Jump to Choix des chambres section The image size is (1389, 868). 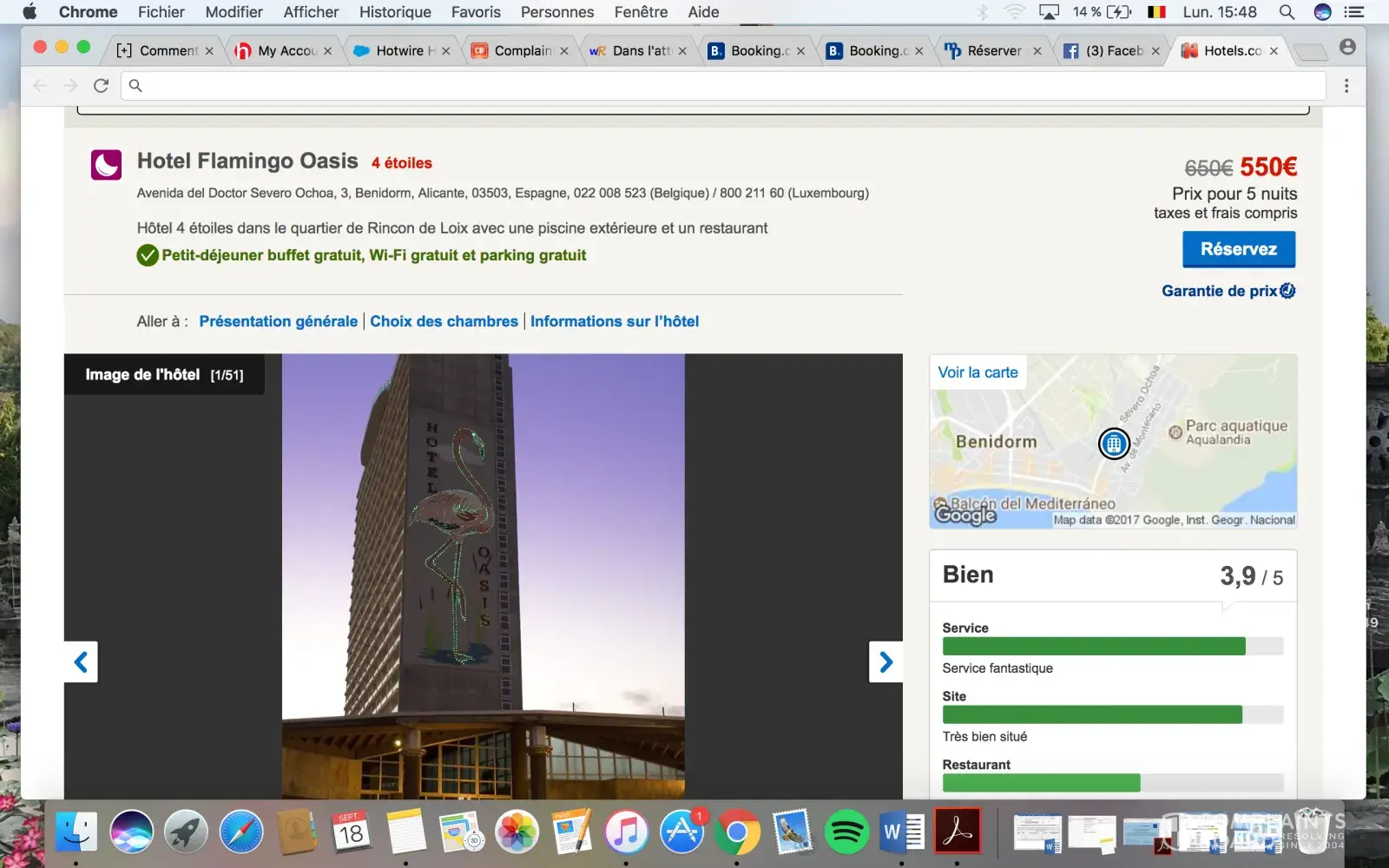(444, 321)
